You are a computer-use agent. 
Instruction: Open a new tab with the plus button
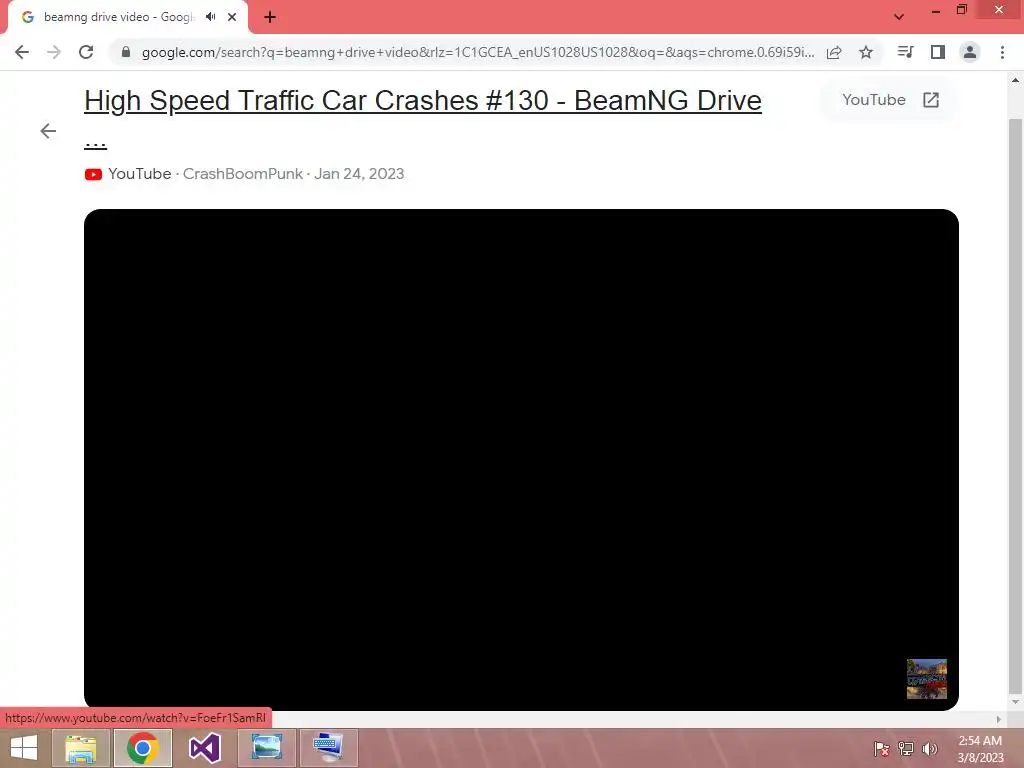[270, 17]
